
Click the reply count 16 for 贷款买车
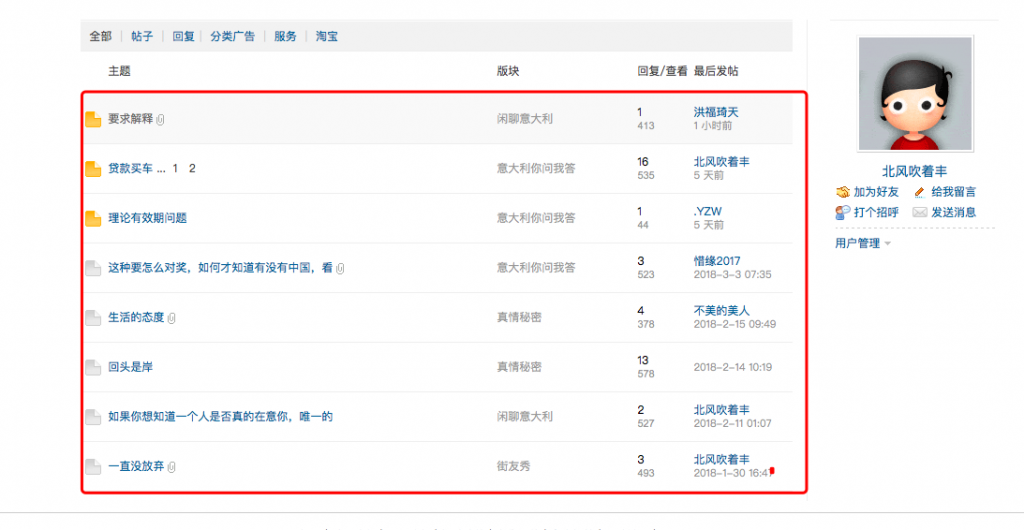pyautogui.click(x=643, y=162)
